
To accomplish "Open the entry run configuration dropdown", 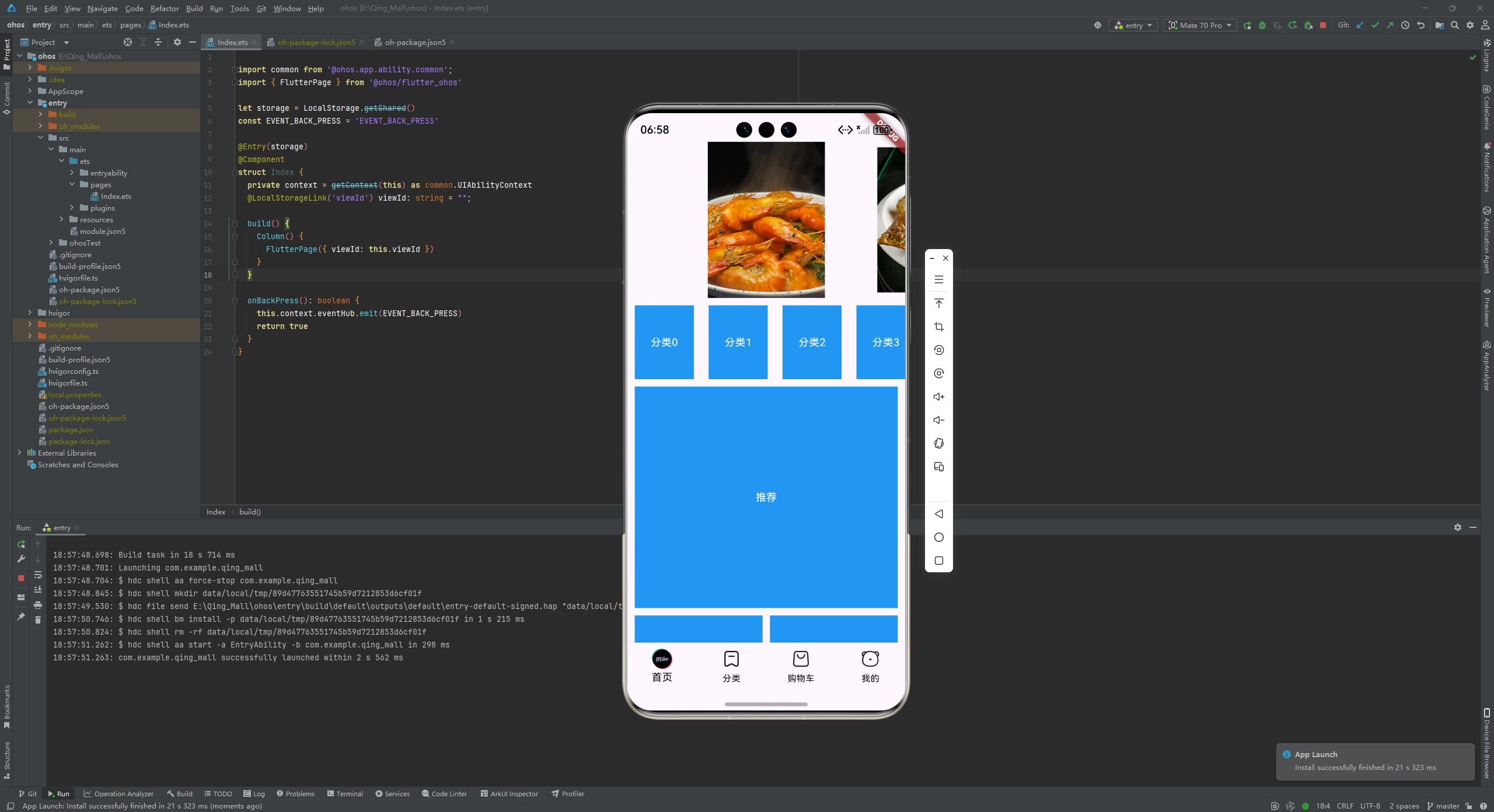I will (x=1133, y=25).
